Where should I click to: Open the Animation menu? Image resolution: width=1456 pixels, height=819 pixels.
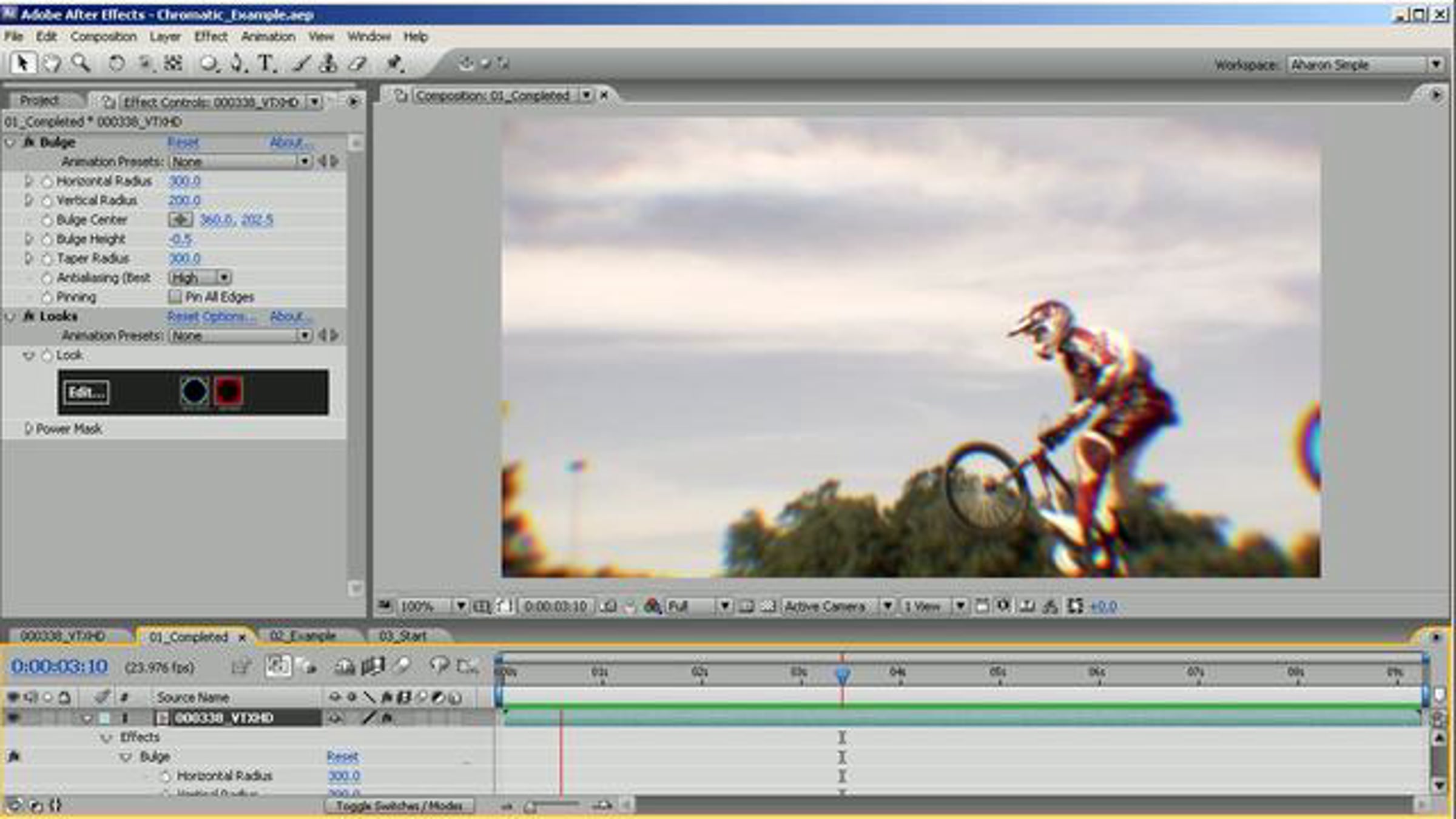point(268,36)
